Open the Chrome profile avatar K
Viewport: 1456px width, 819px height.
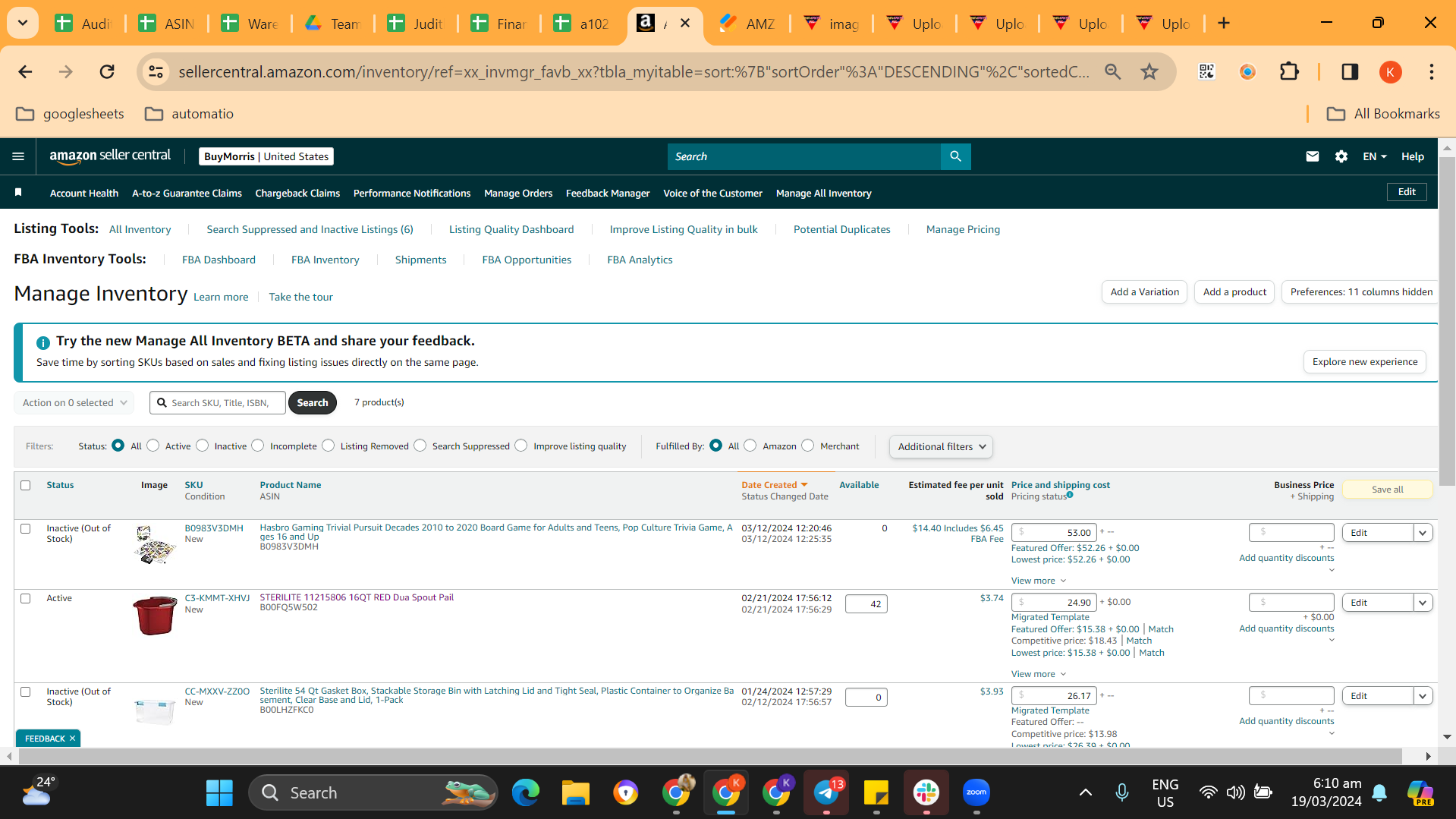(1390, 71)
